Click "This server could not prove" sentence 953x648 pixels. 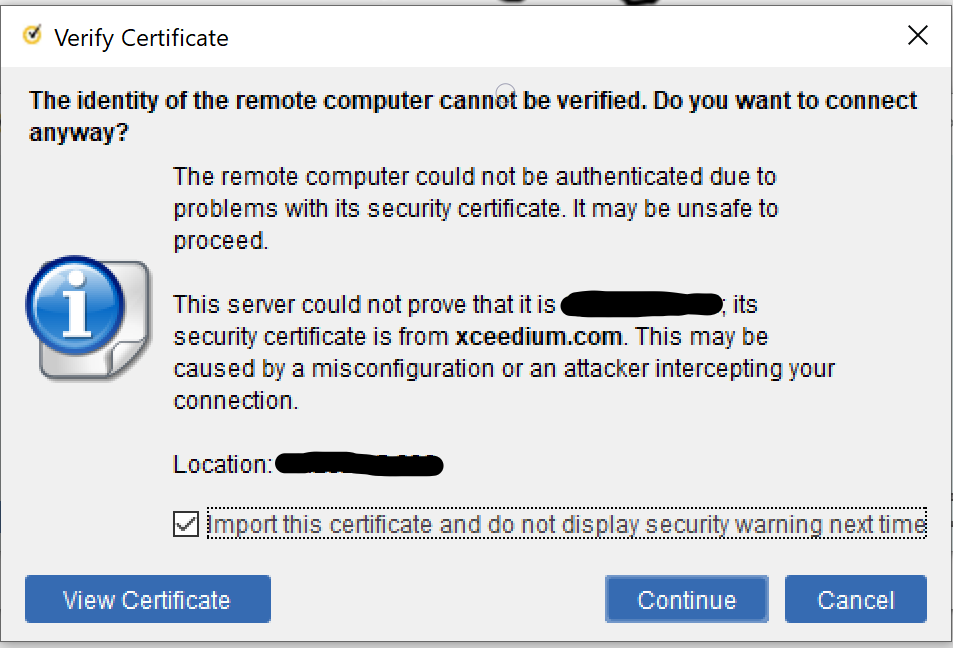[365, 304]
